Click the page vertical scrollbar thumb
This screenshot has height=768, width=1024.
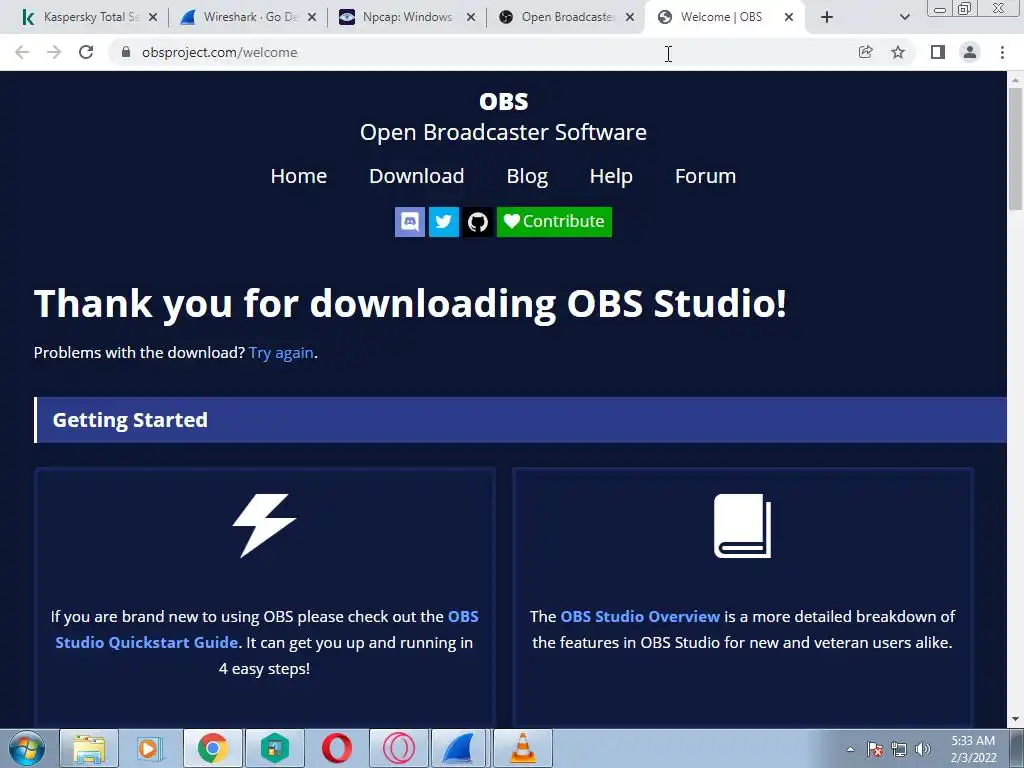coord(1015,149)
